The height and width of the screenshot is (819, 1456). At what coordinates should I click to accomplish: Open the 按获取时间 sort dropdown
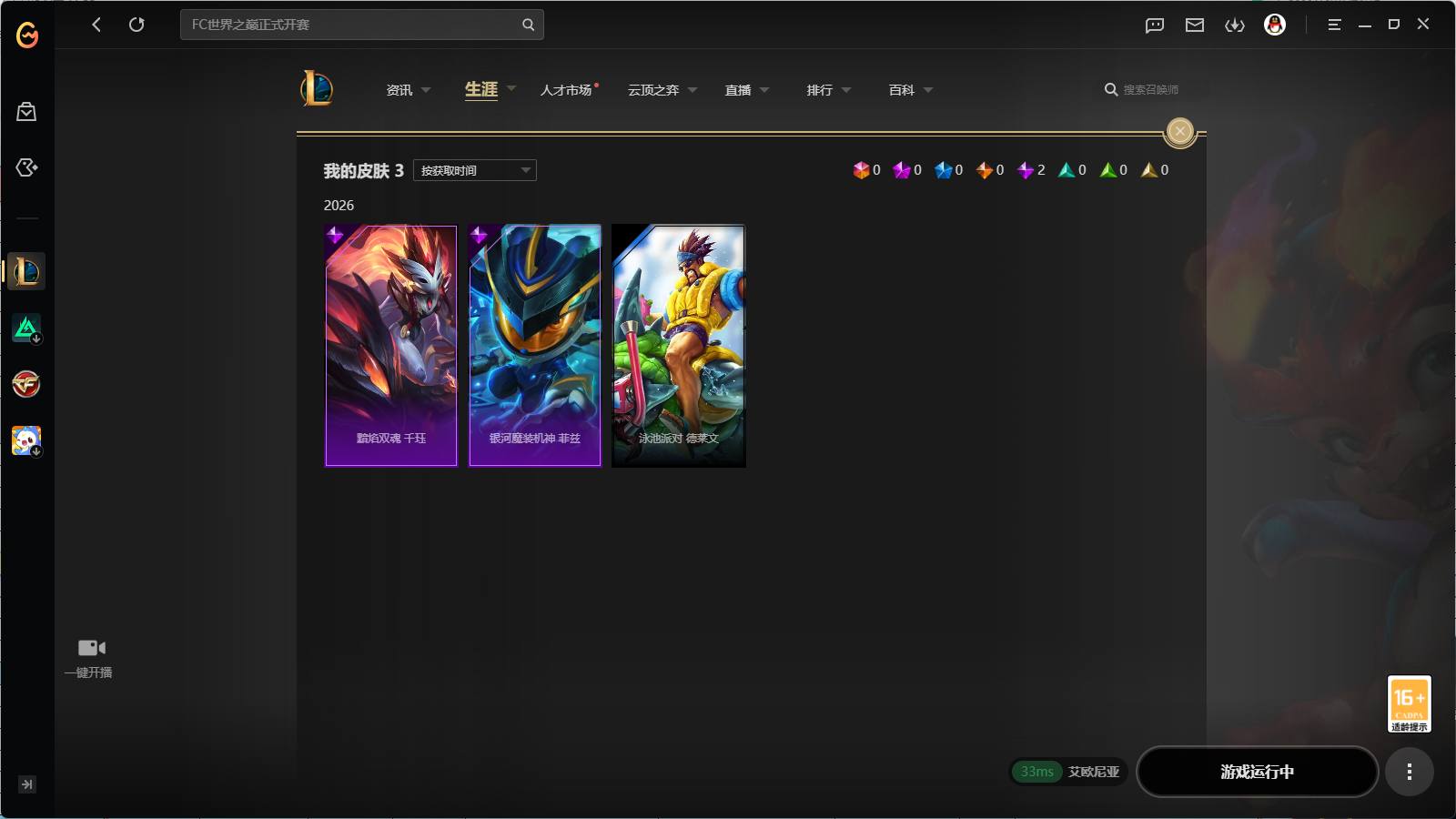[475, 170]
